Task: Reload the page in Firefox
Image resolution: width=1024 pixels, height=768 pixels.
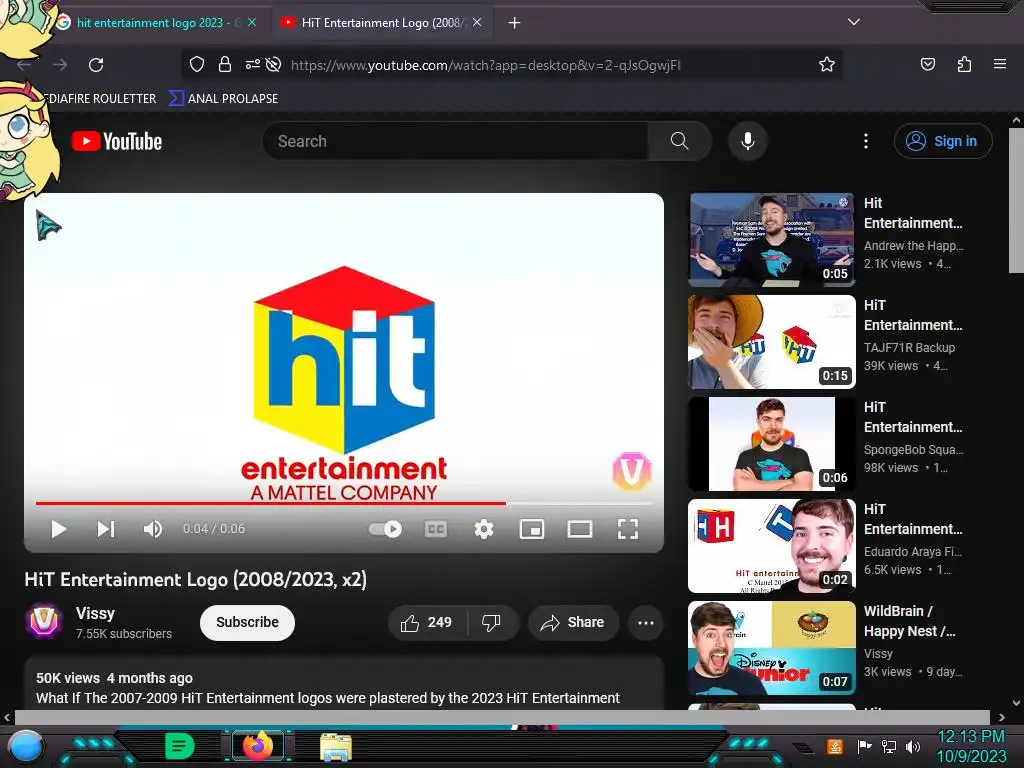Action: click(96, 65)
